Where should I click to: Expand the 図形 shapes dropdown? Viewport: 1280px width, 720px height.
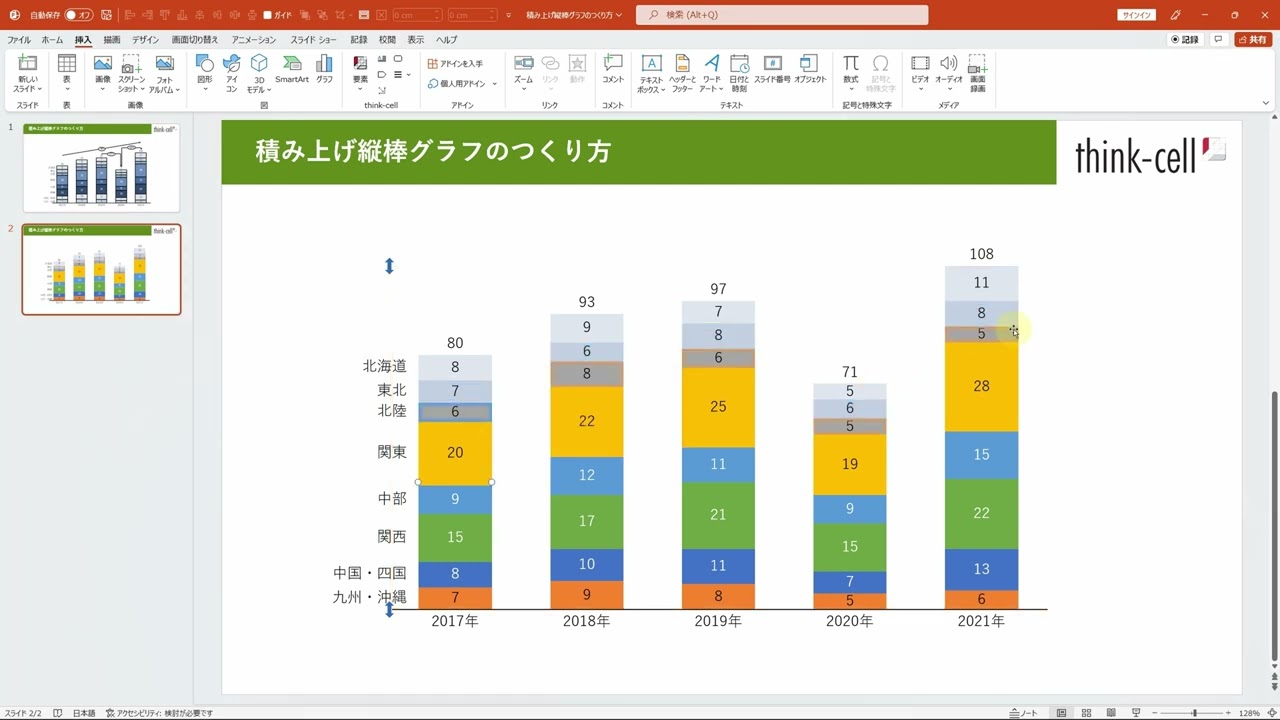pyautogui.click(x=204, y=89)
